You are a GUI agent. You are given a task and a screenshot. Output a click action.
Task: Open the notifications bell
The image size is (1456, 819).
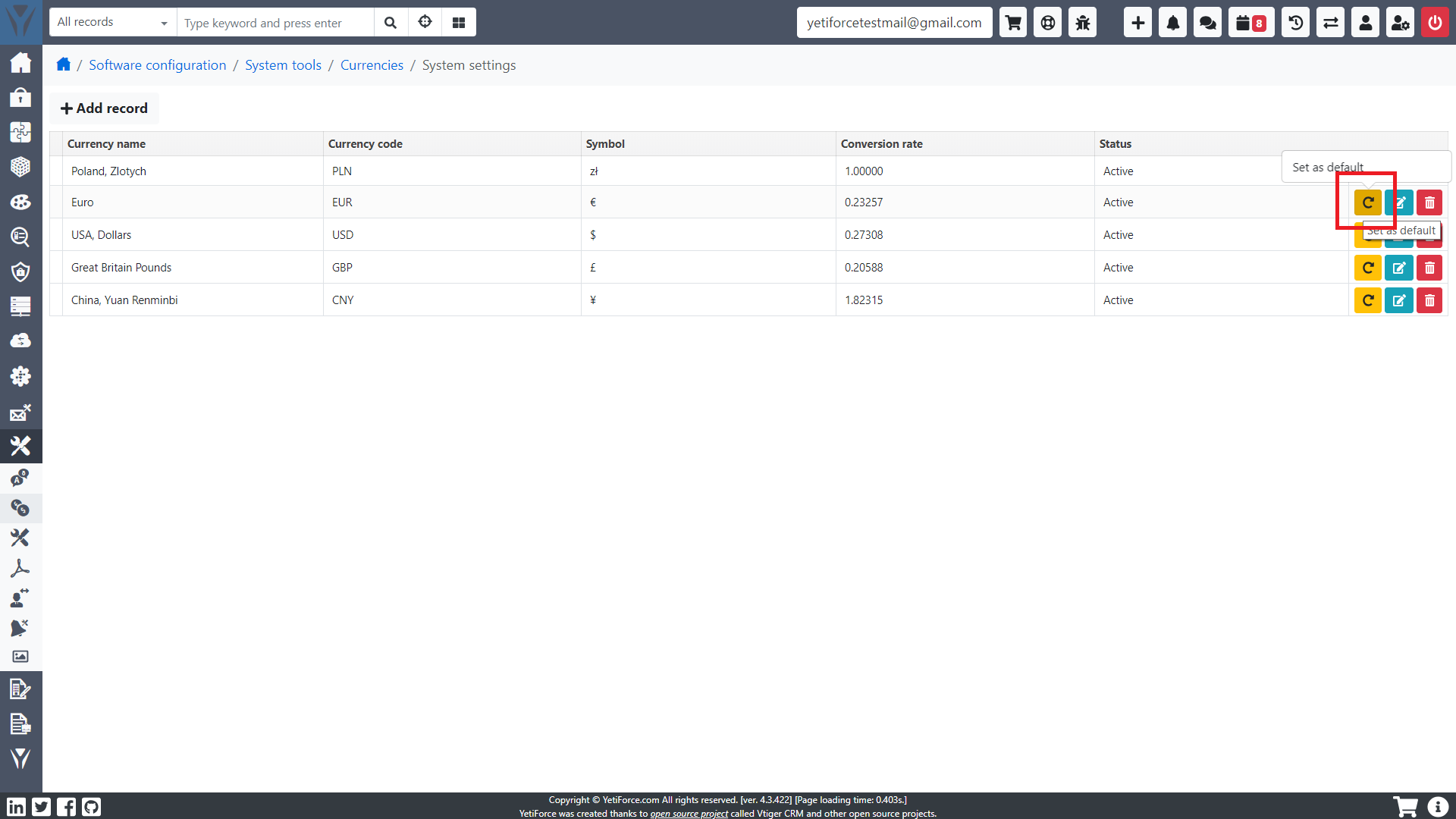[1172, 23]
